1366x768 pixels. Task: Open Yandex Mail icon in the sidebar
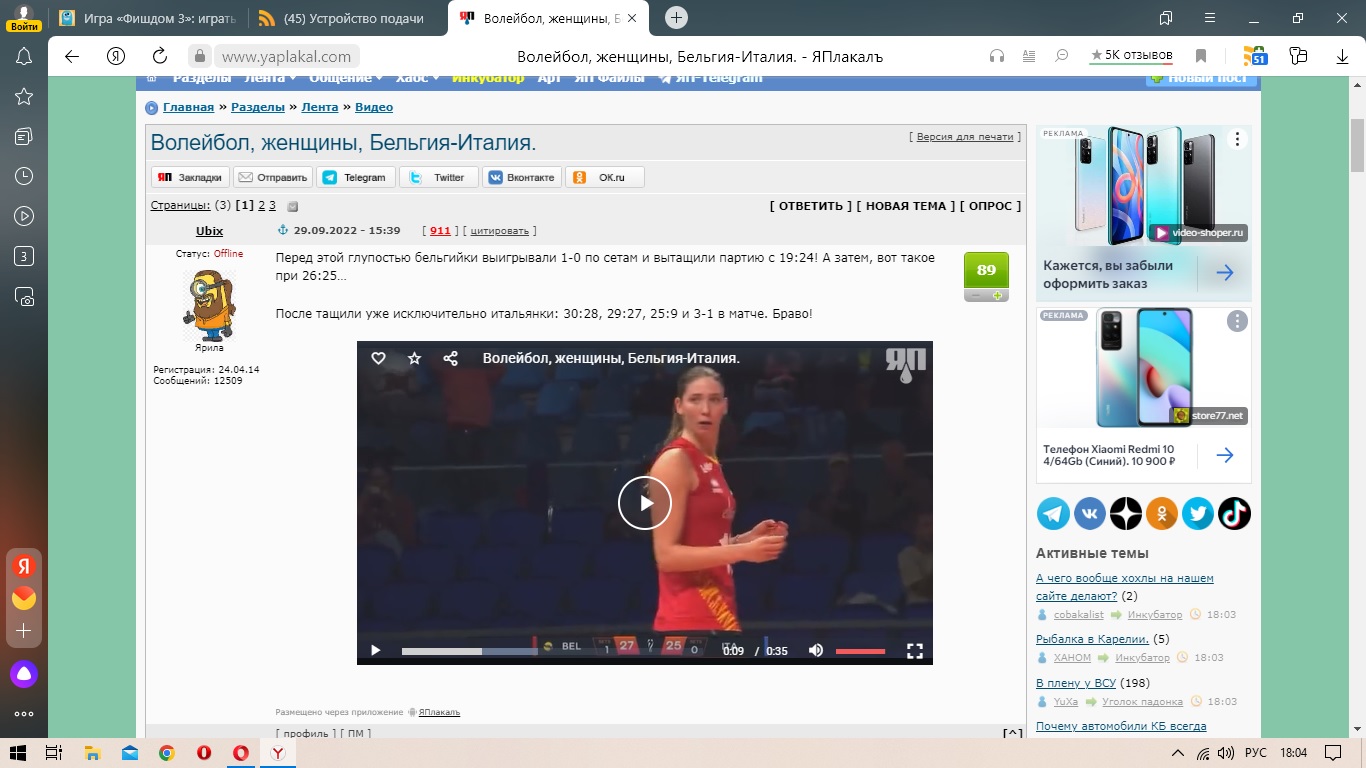click(x=24, y=598)
